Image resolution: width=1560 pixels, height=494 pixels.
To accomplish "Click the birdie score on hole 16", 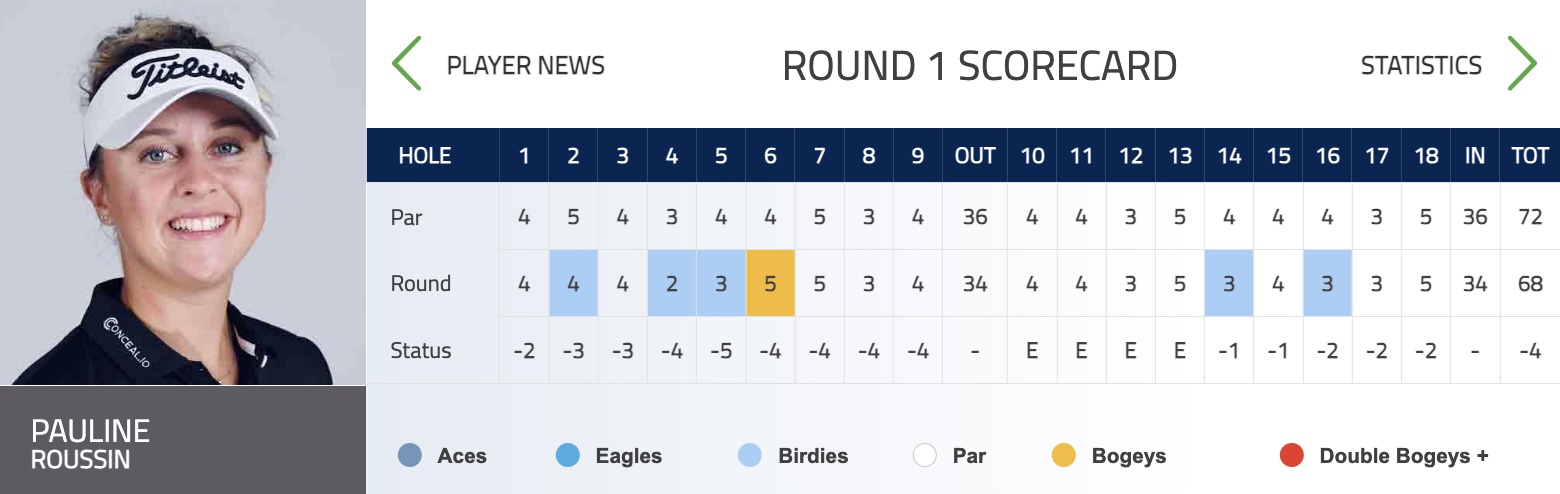I will (x=1327, y=284).
